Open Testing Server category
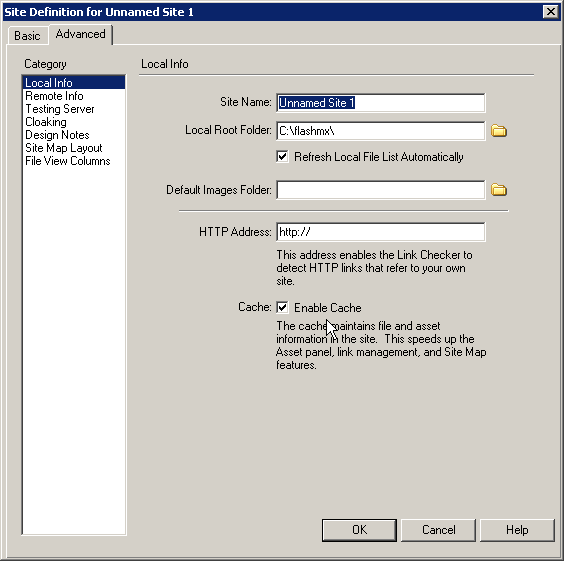564x561 pixels. pyautogui.click(x=60, y=109)
